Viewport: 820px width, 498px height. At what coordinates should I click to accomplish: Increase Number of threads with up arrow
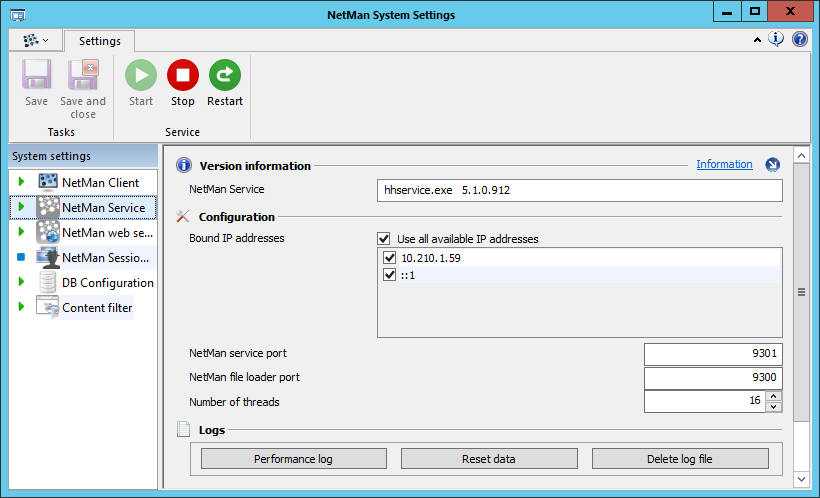coord(773,397)
